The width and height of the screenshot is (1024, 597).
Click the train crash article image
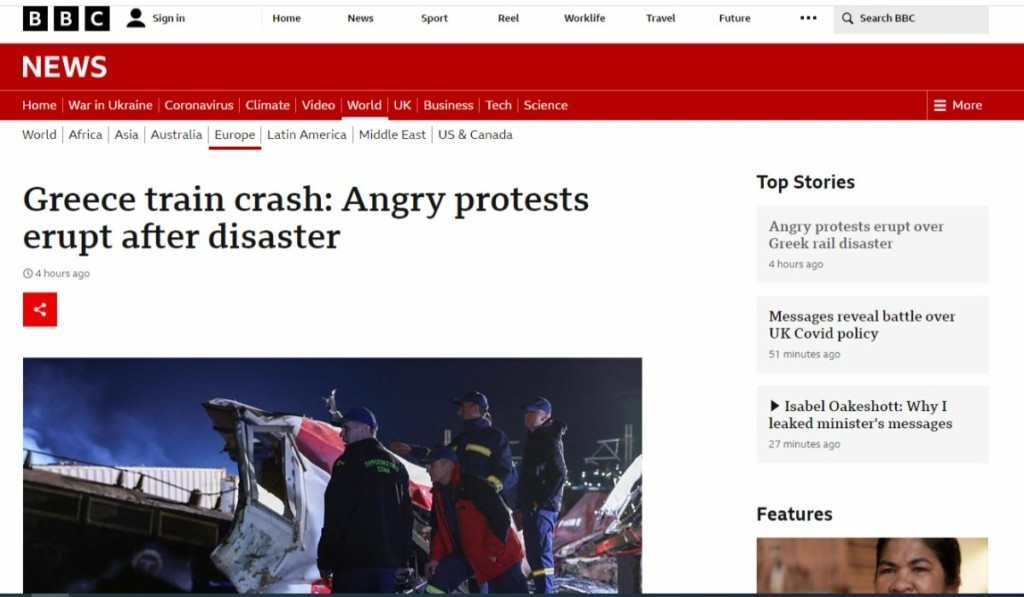332,476
